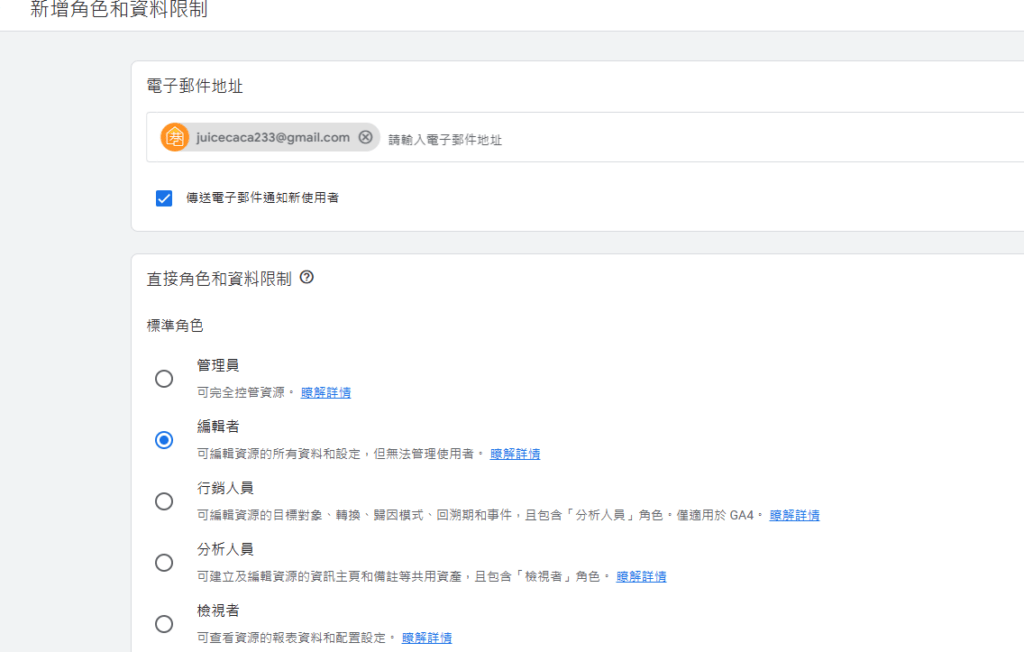The image size is (1024, 652).
Task: Select the 管理員 radio button
Action: coord(164,379)
